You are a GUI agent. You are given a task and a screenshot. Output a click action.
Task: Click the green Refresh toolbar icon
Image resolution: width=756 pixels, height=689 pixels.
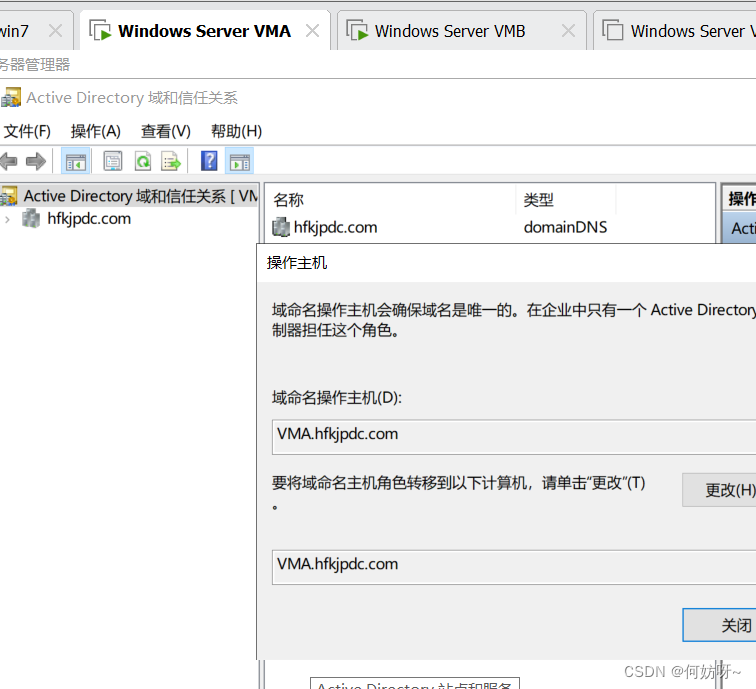(x=143, y=161)
